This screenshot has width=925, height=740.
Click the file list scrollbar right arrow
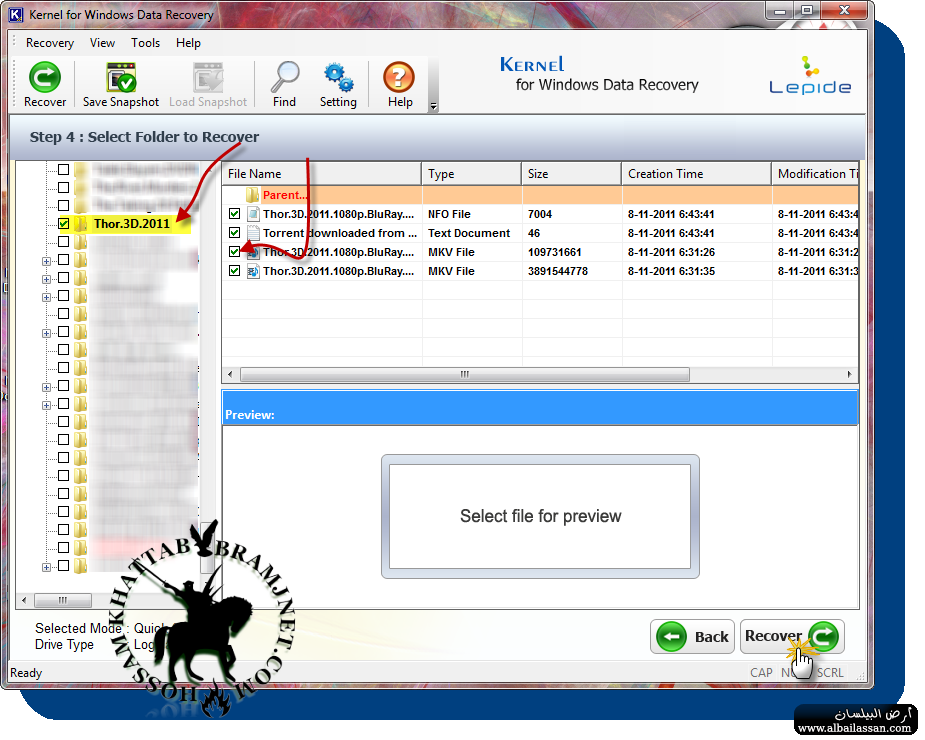click(x=849, y=374)
